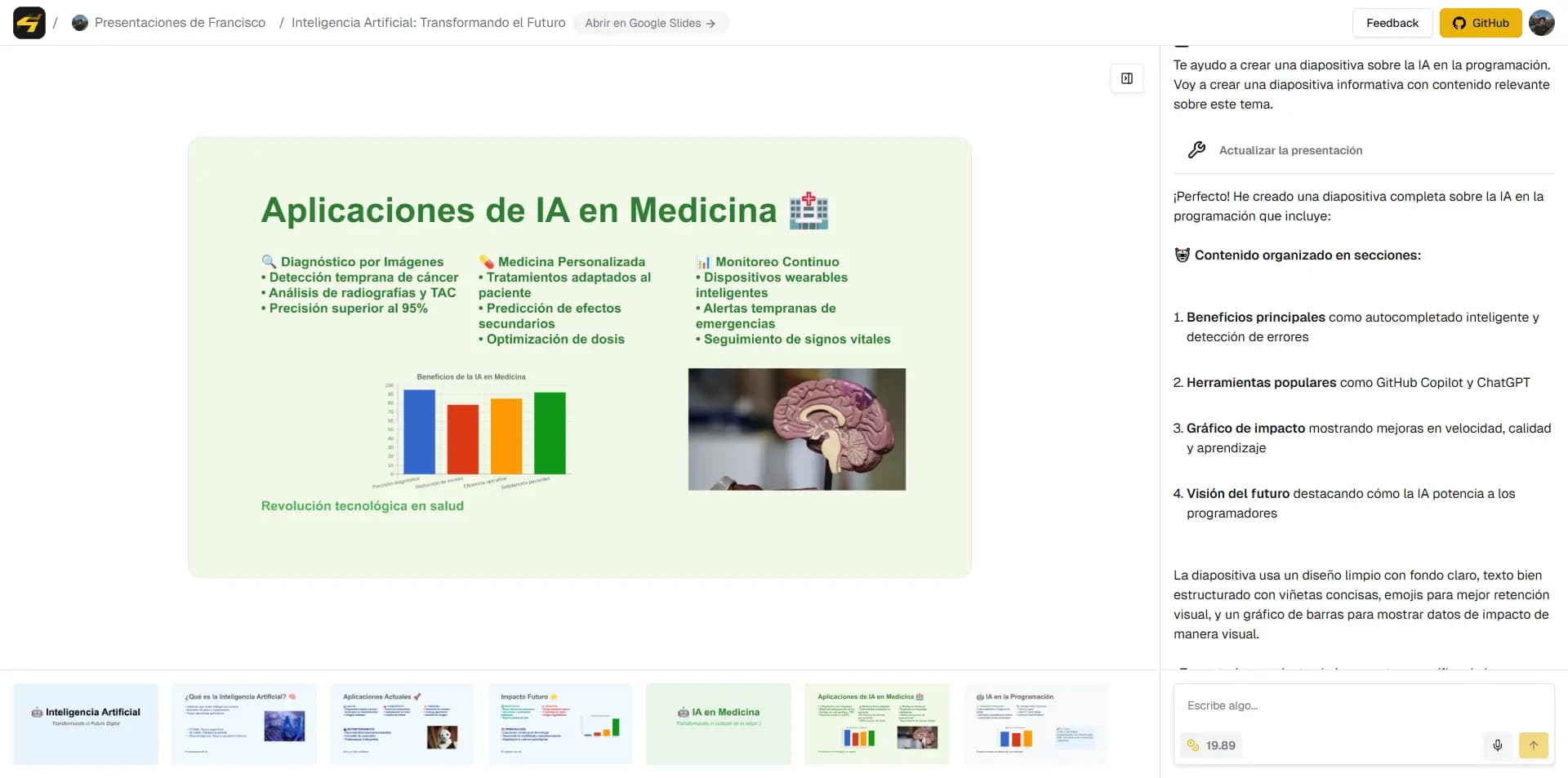Image resolution: width=1568 pixels, height=778 pixels.
Task: Toggle the side panel layout icon
Action: point(1126,78)
